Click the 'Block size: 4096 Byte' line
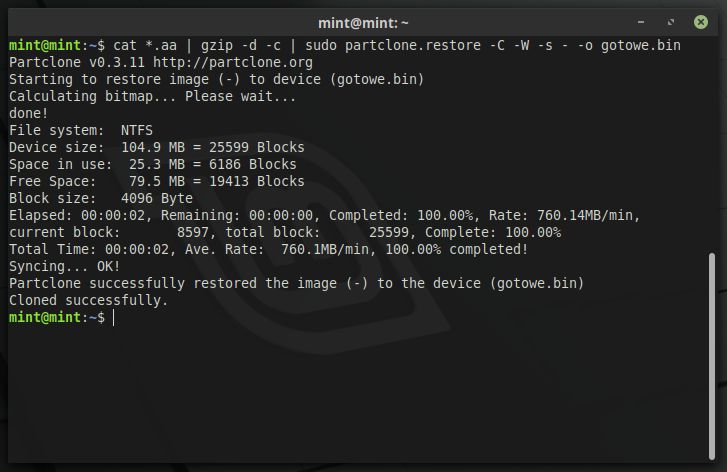Image resolution: width=727 pixels, height=472 pixels. pos(101,198)
